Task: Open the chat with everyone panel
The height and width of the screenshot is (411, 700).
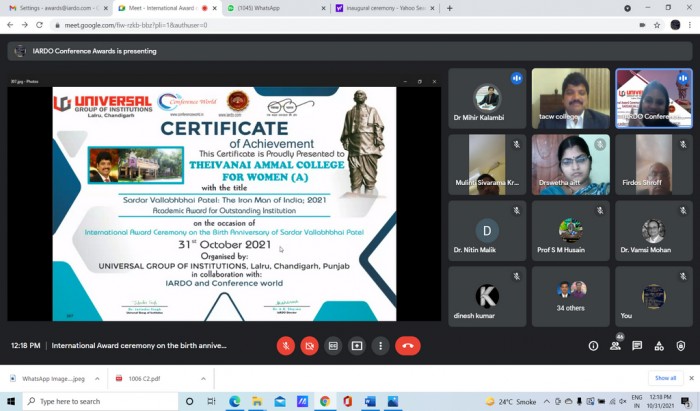Action: tap(637, 346)
